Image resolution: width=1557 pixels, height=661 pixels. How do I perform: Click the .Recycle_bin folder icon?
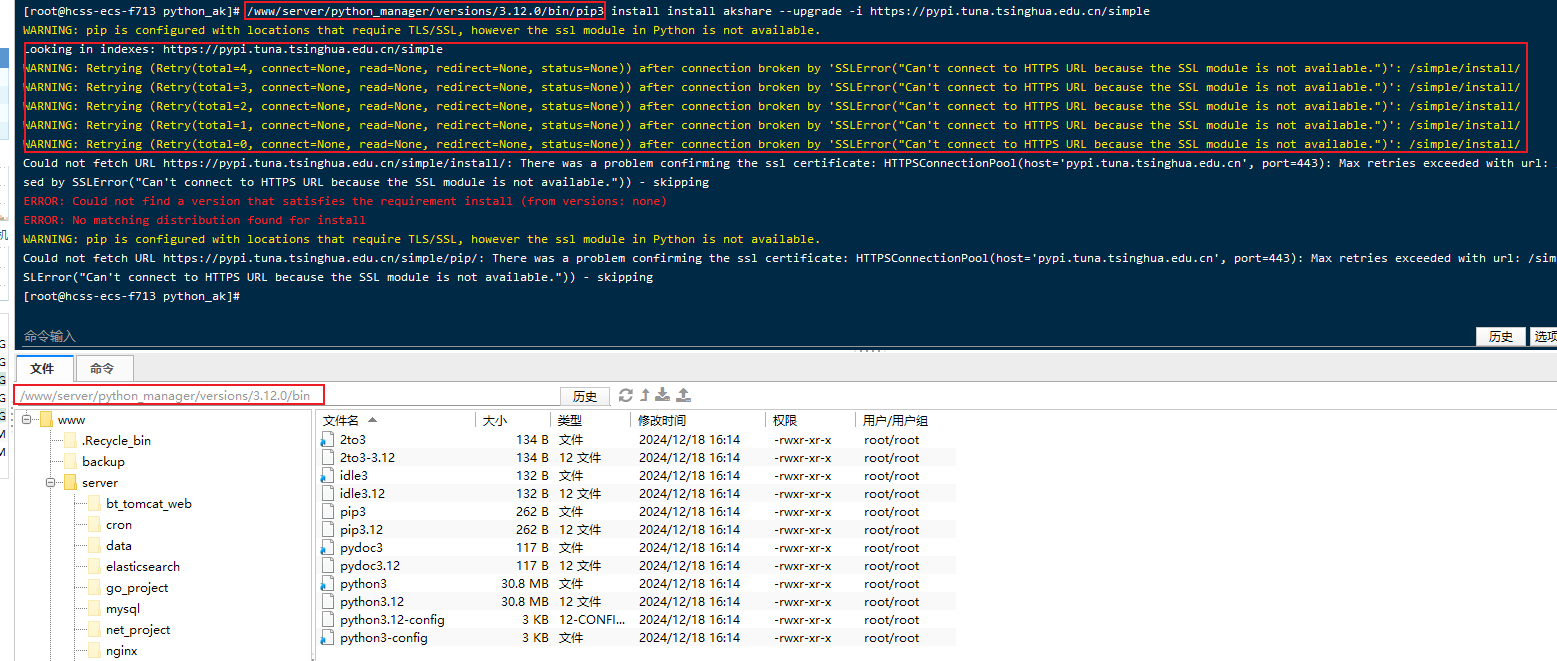69,441
